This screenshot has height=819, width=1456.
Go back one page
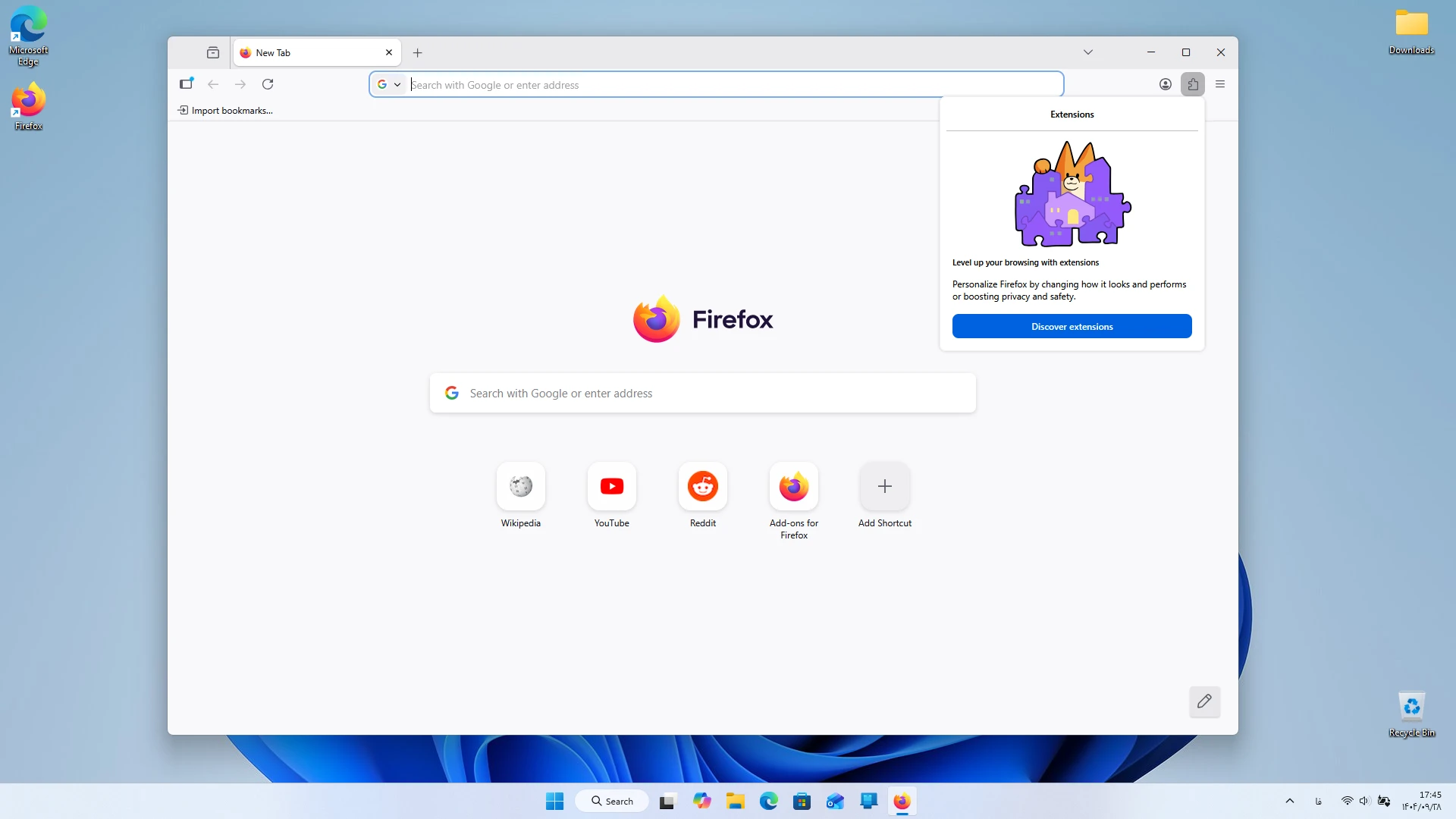[213, 84]
